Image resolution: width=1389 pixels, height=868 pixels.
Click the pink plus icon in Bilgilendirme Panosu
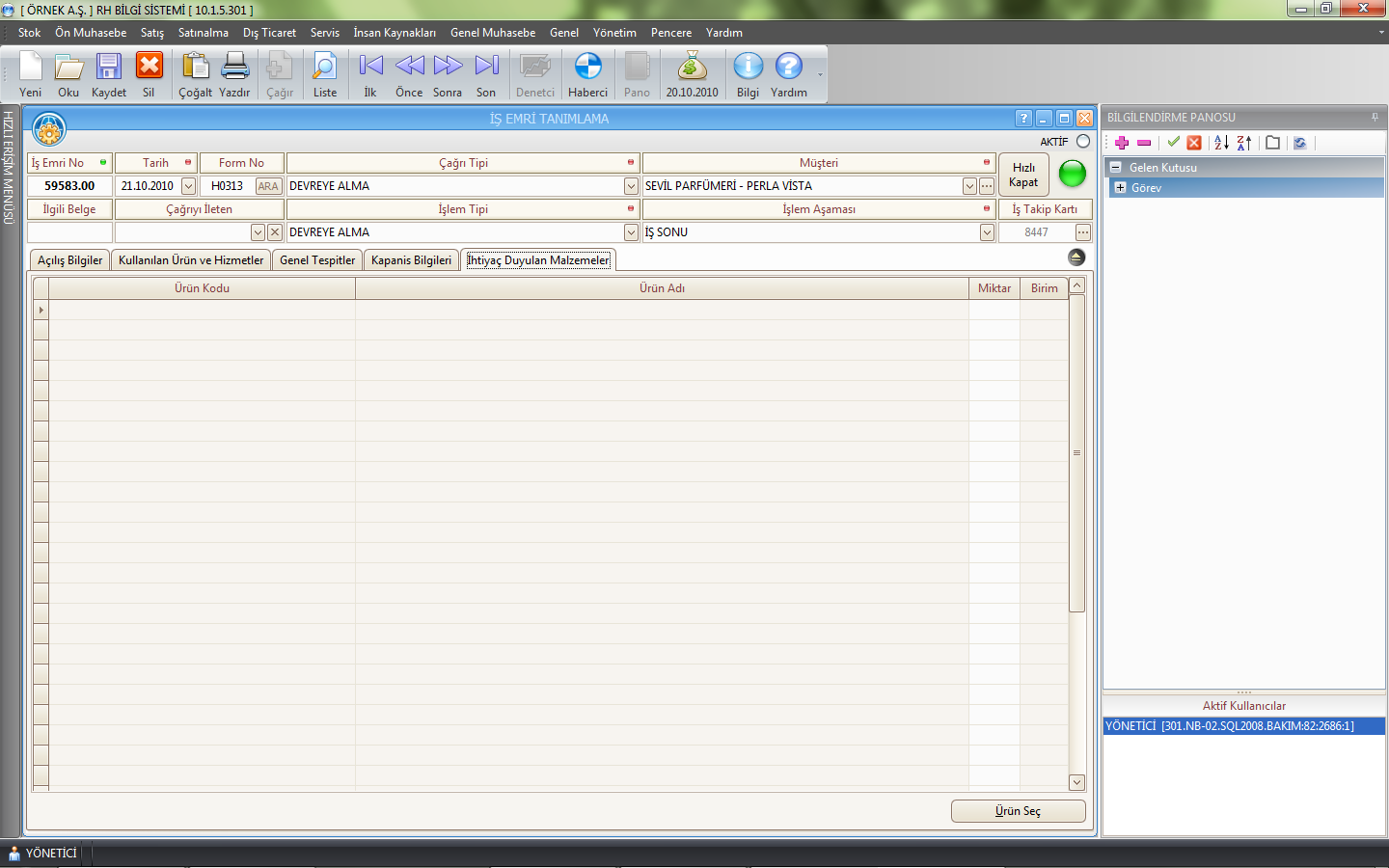(1122, 143)
